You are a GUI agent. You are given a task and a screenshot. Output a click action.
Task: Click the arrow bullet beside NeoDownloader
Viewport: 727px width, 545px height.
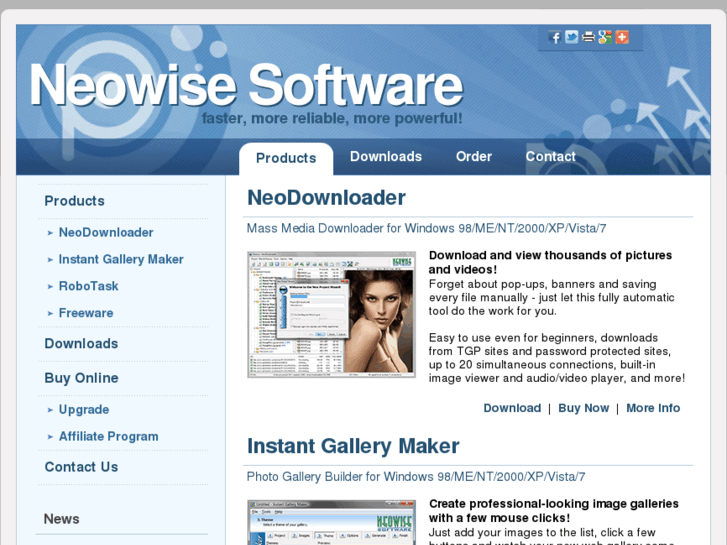pos(50,233)
